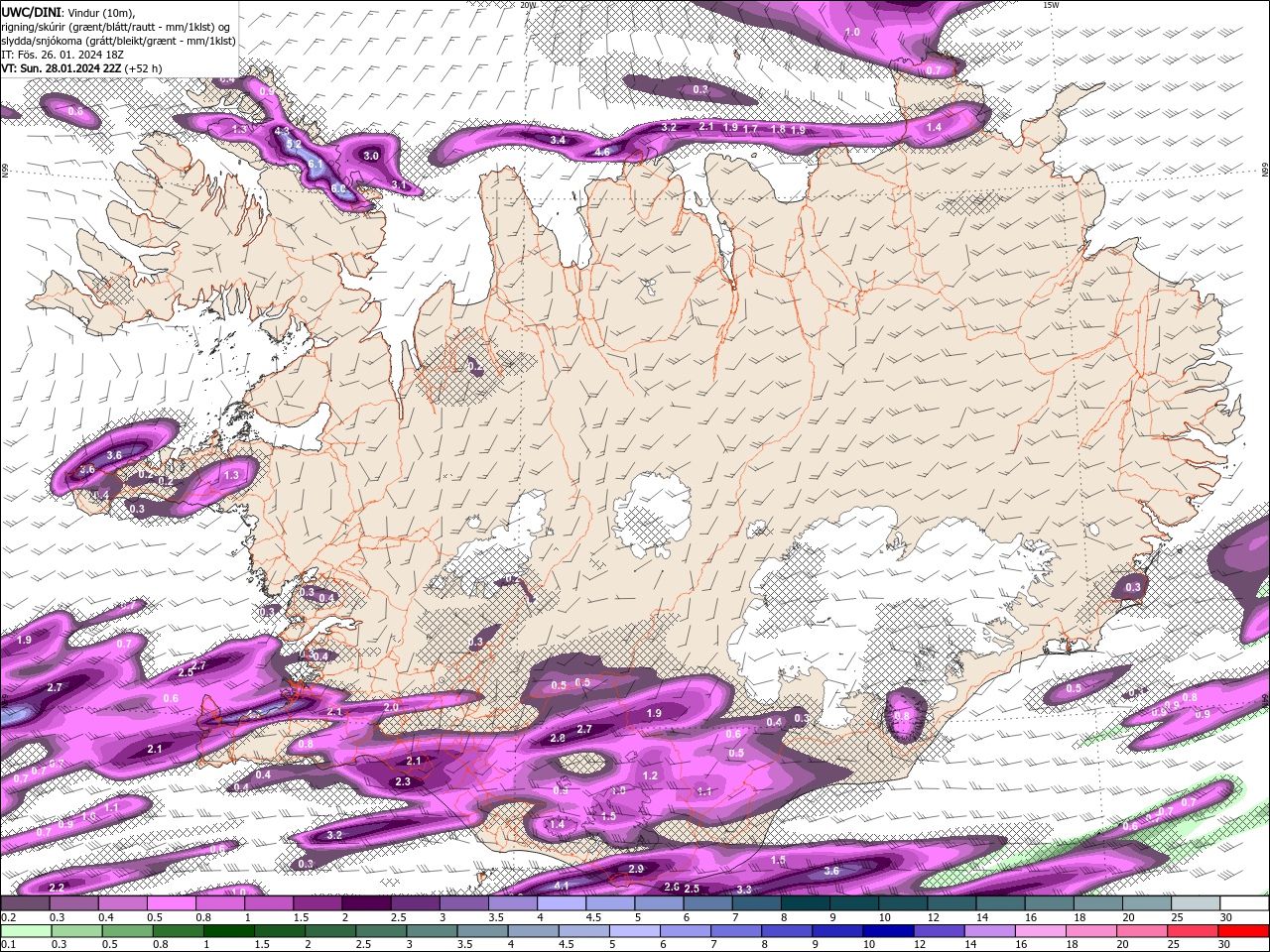Pick the medium green swatch labeled 0.5 in rain scale
1270x952 pixels.
point(127,931)
